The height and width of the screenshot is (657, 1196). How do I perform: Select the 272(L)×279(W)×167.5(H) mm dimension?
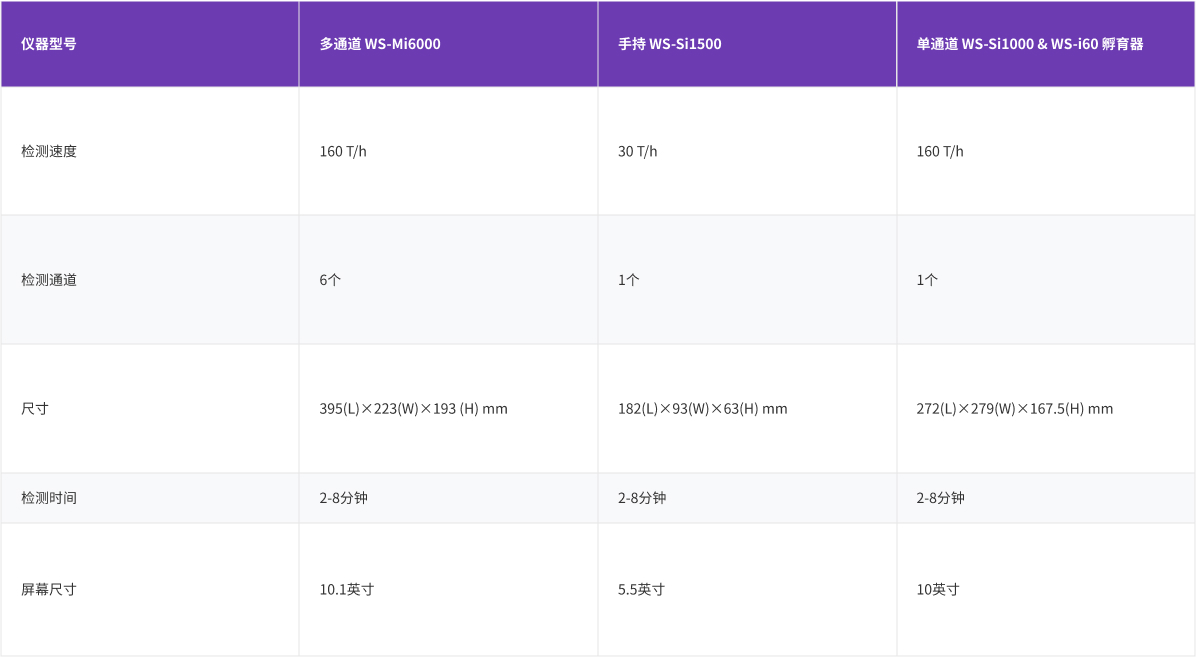1014,409
